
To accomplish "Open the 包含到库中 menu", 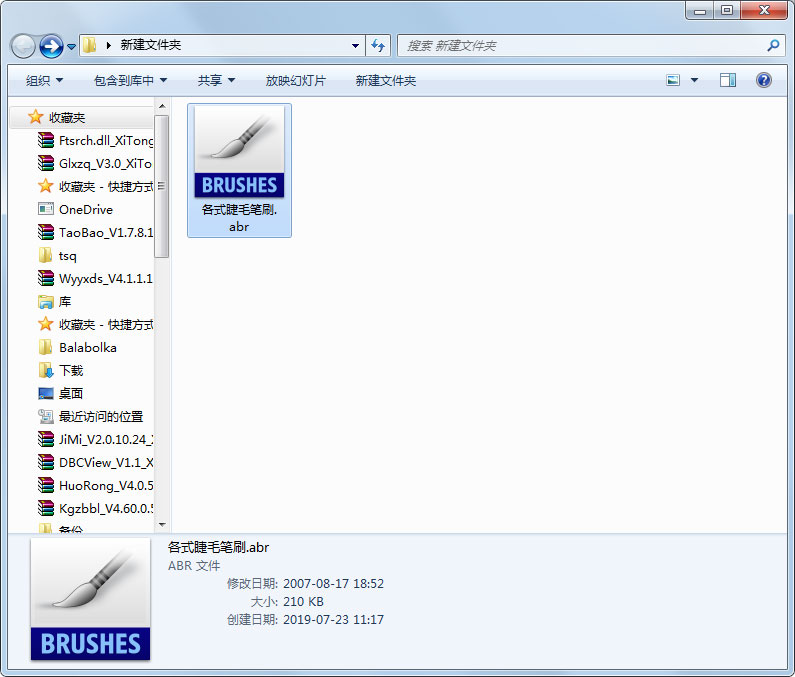I will click(x=130, y=81).
